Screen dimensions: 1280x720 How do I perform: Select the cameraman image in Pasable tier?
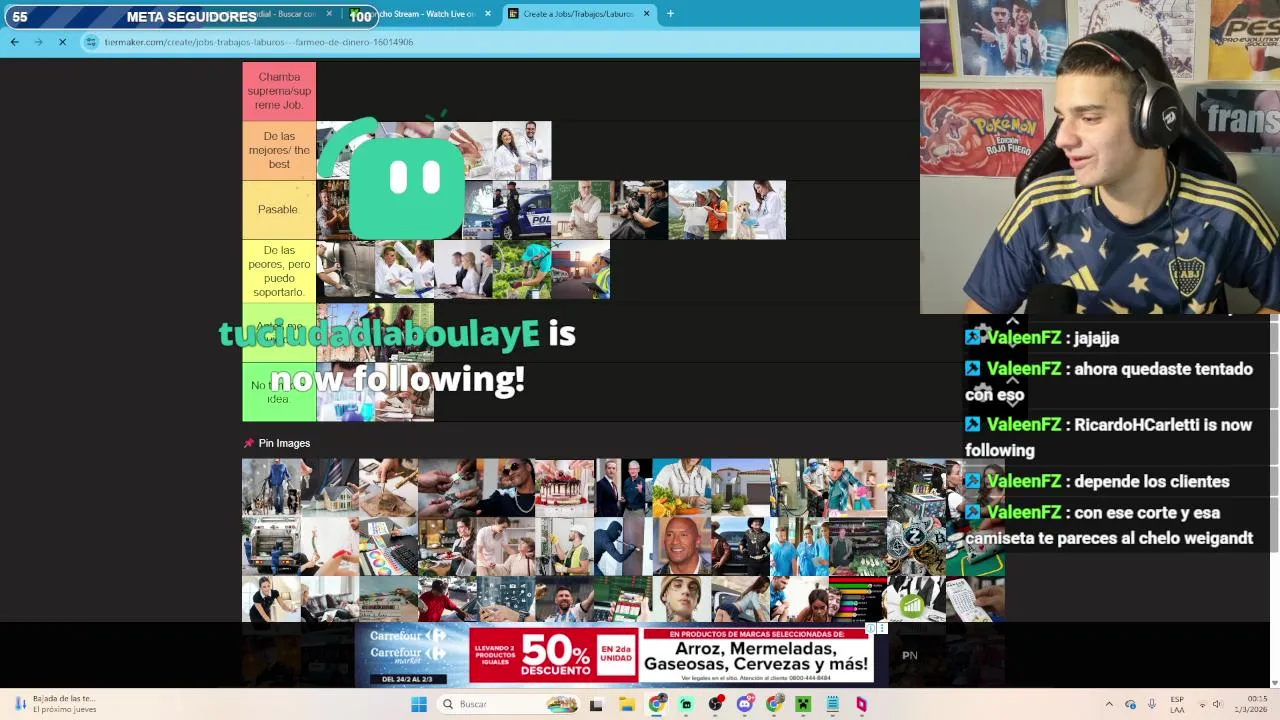pyautogui.click(x=639, y=210)
